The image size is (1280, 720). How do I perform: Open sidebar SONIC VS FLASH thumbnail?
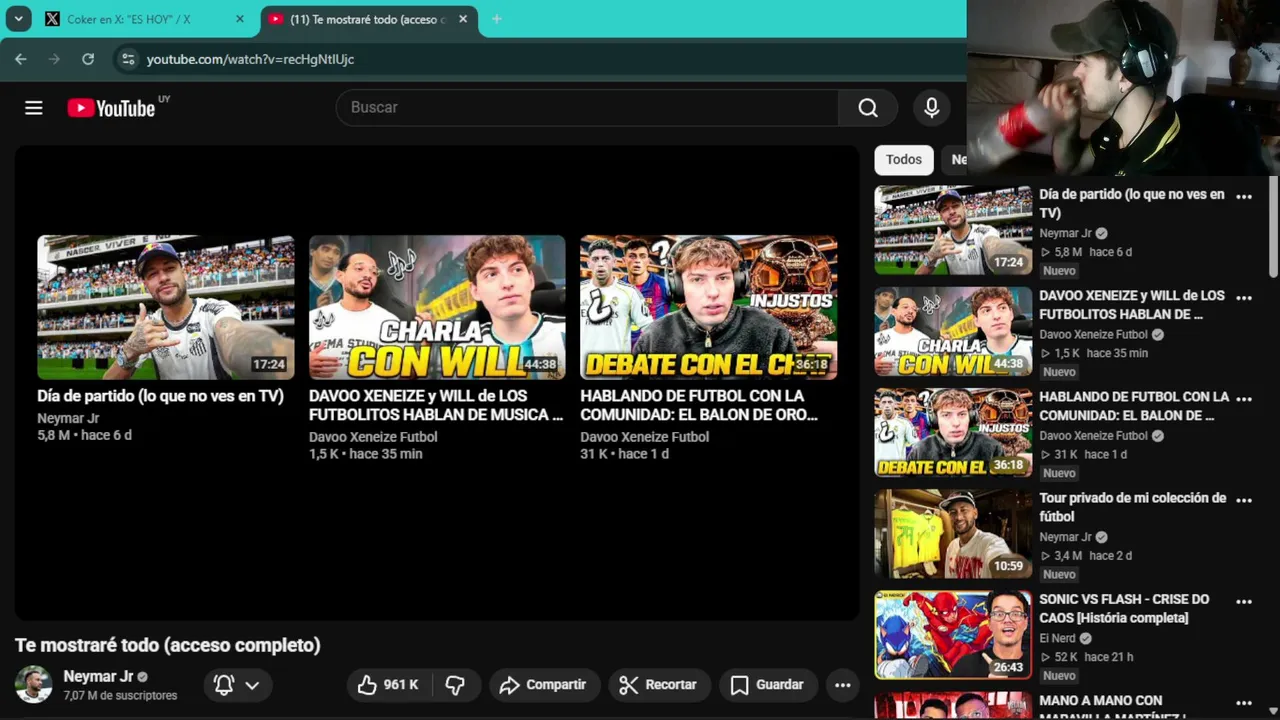(953, 634)
